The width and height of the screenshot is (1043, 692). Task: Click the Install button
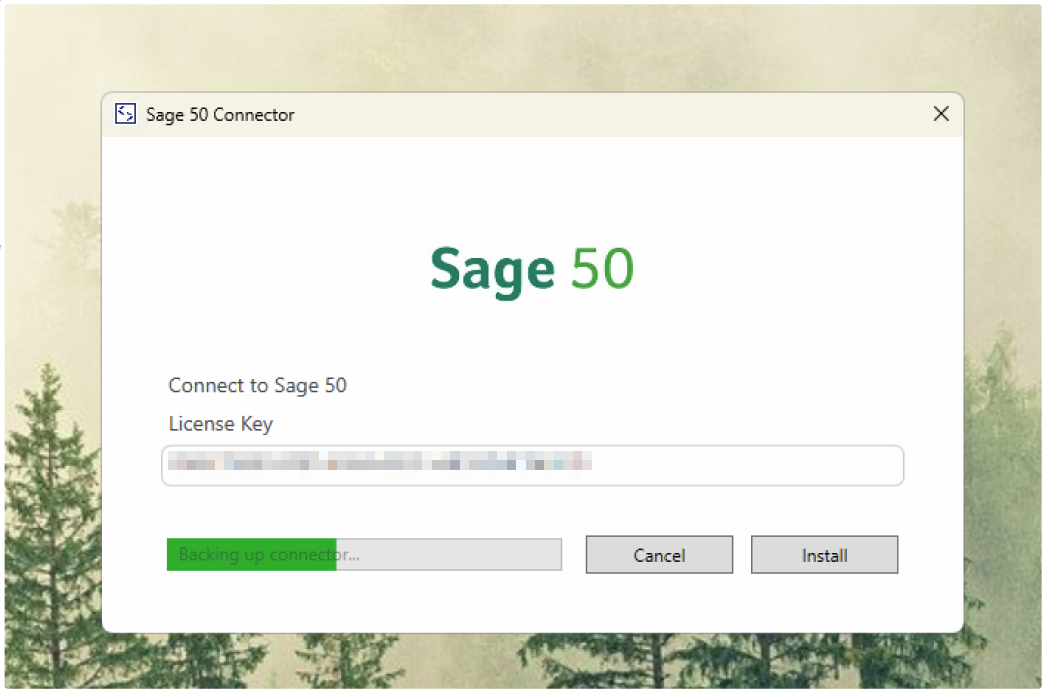[x=824, y=554]
